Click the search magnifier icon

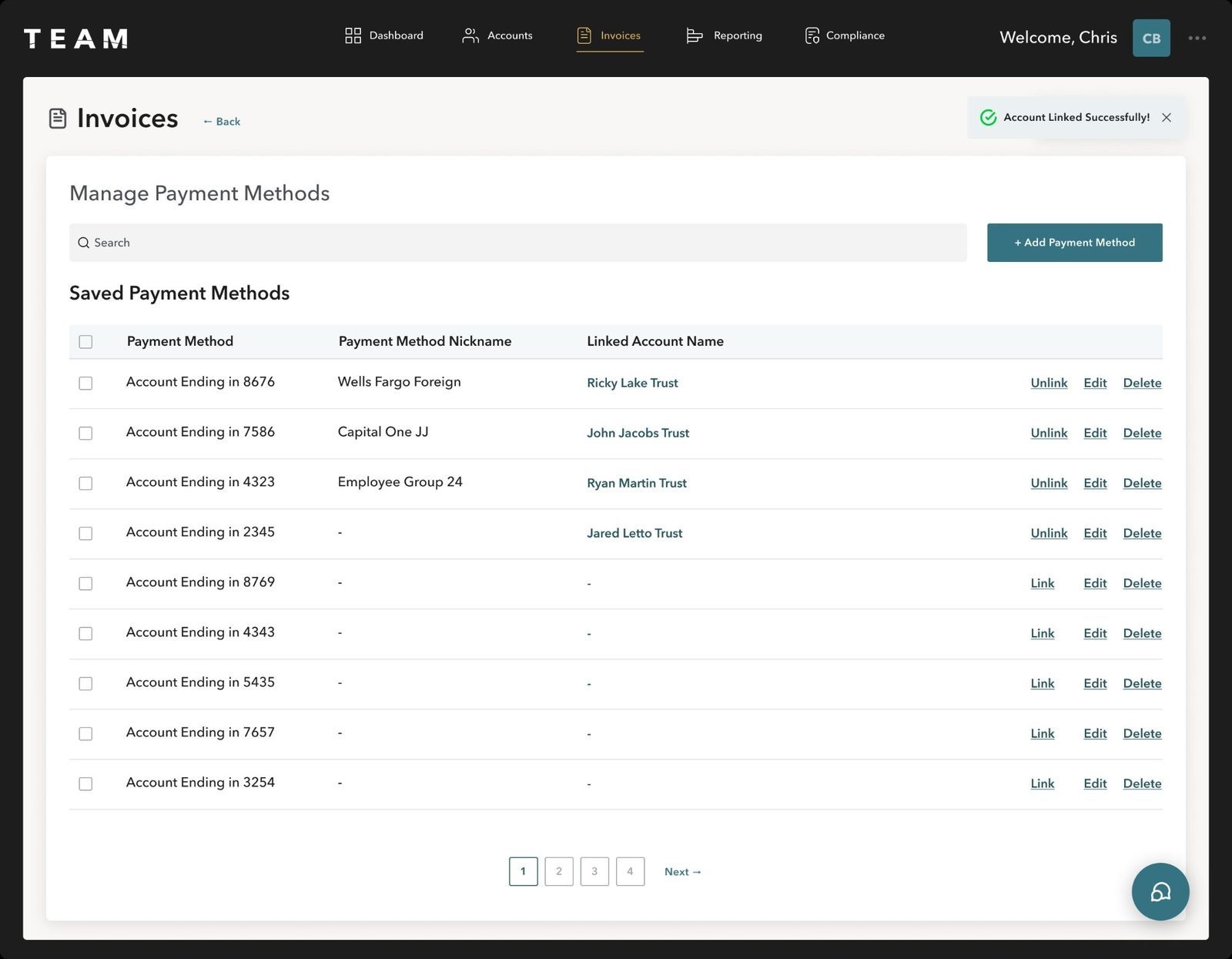(x=85, y=242)
